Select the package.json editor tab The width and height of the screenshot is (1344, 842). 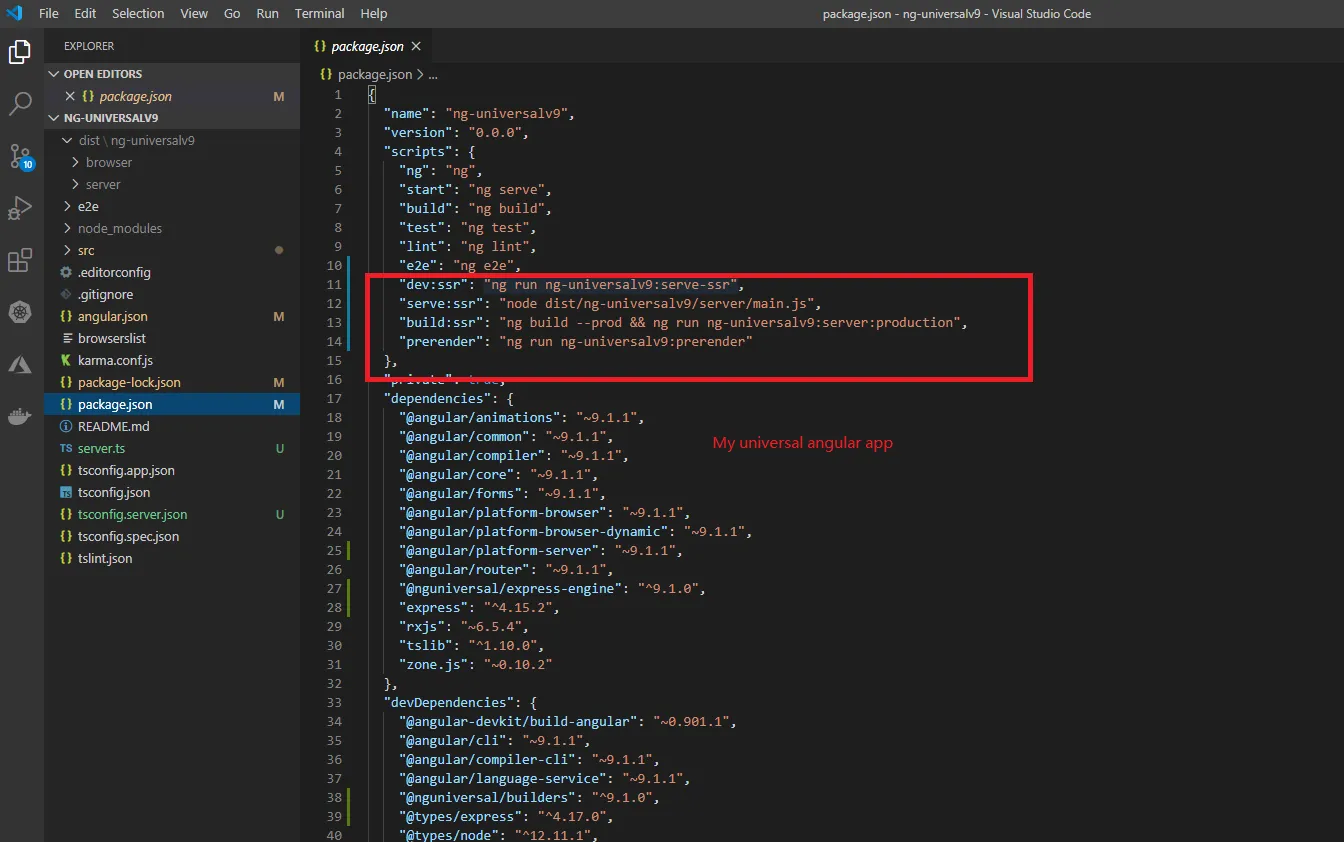point(367,46)
